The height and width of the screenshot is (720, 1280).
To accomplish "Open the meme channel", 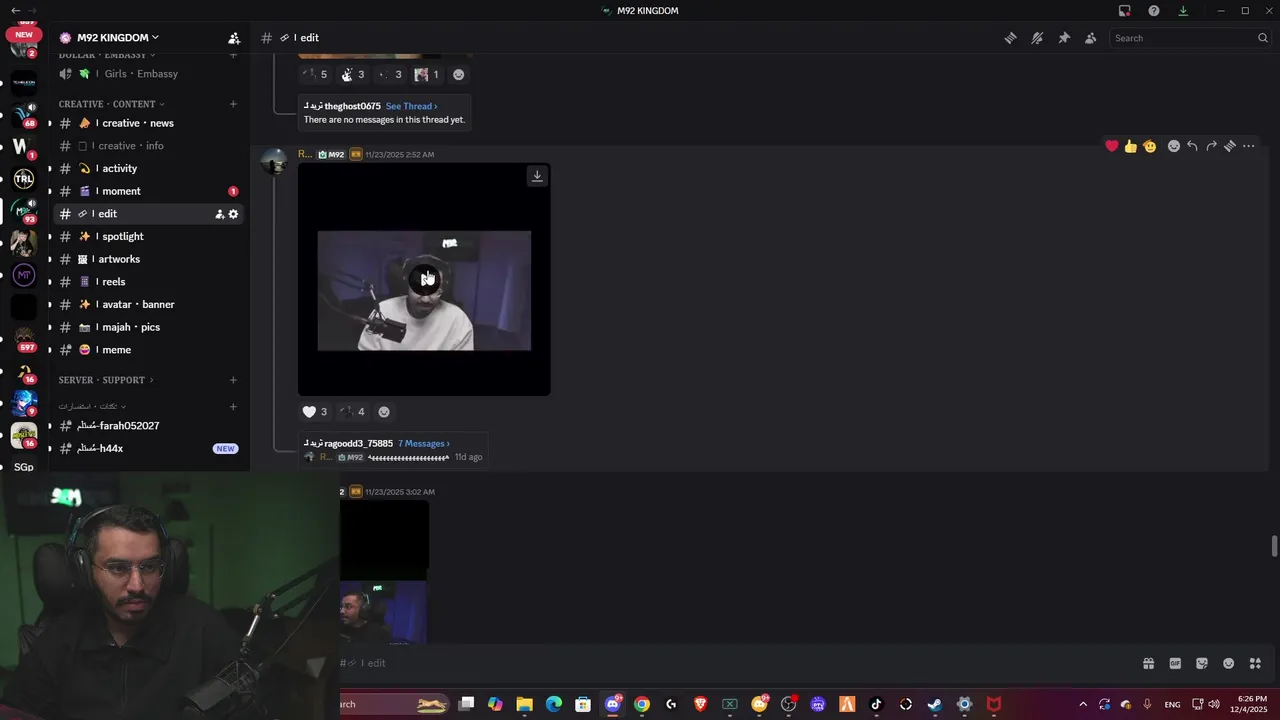I will (x=148, y=350).
